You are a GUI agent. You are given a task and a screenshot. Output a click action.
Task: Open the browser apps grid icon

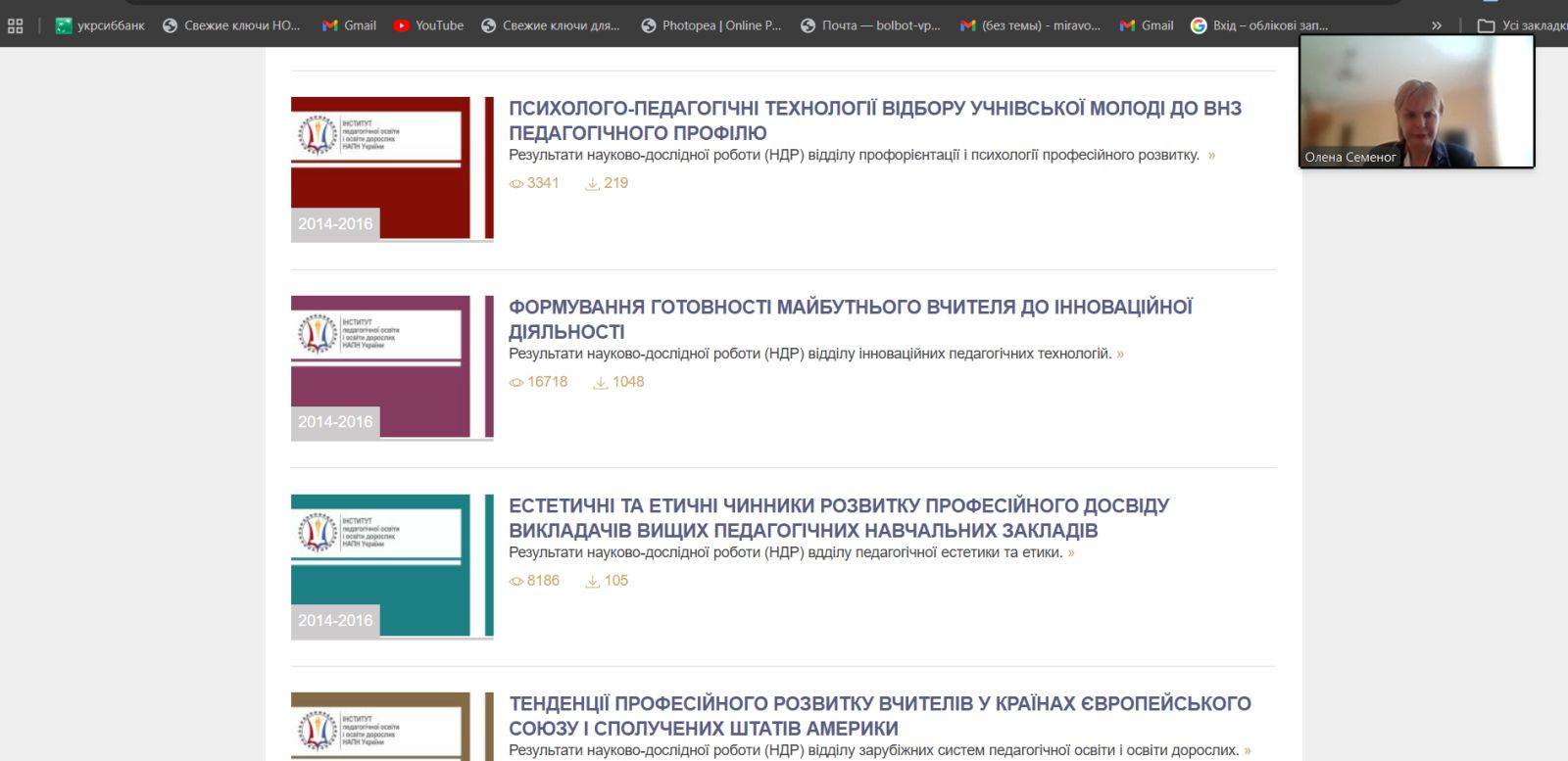(15, 25)
